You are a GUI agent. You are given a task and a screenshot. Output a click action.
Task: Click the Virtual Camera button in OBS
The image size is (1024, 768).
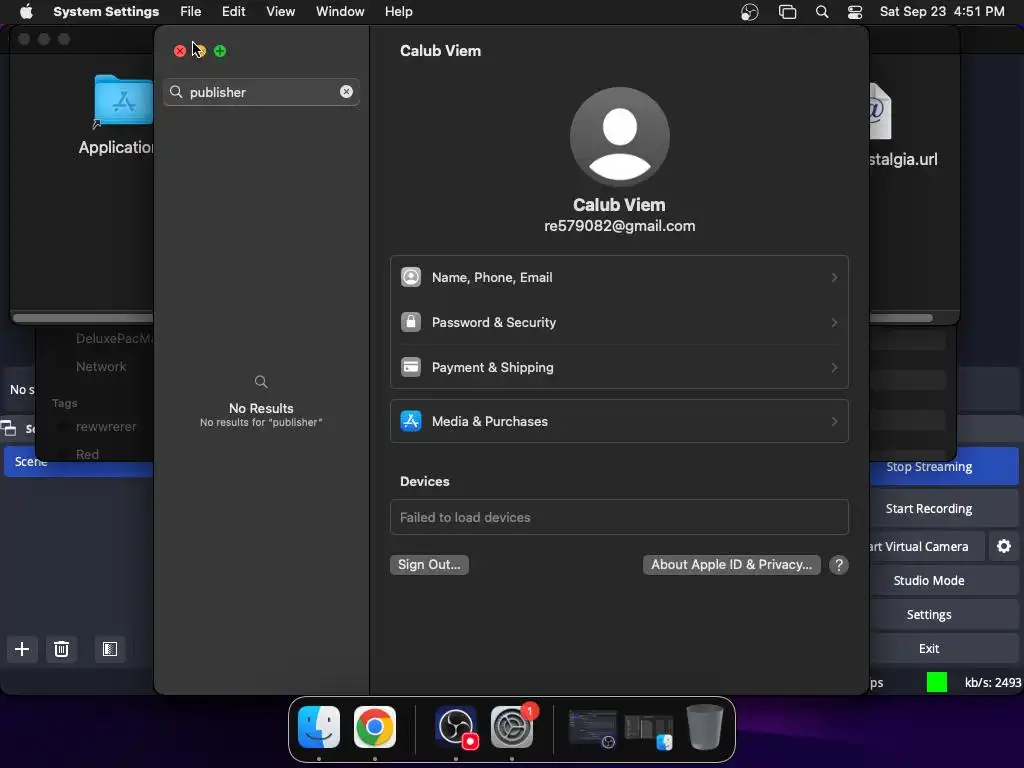927,547
